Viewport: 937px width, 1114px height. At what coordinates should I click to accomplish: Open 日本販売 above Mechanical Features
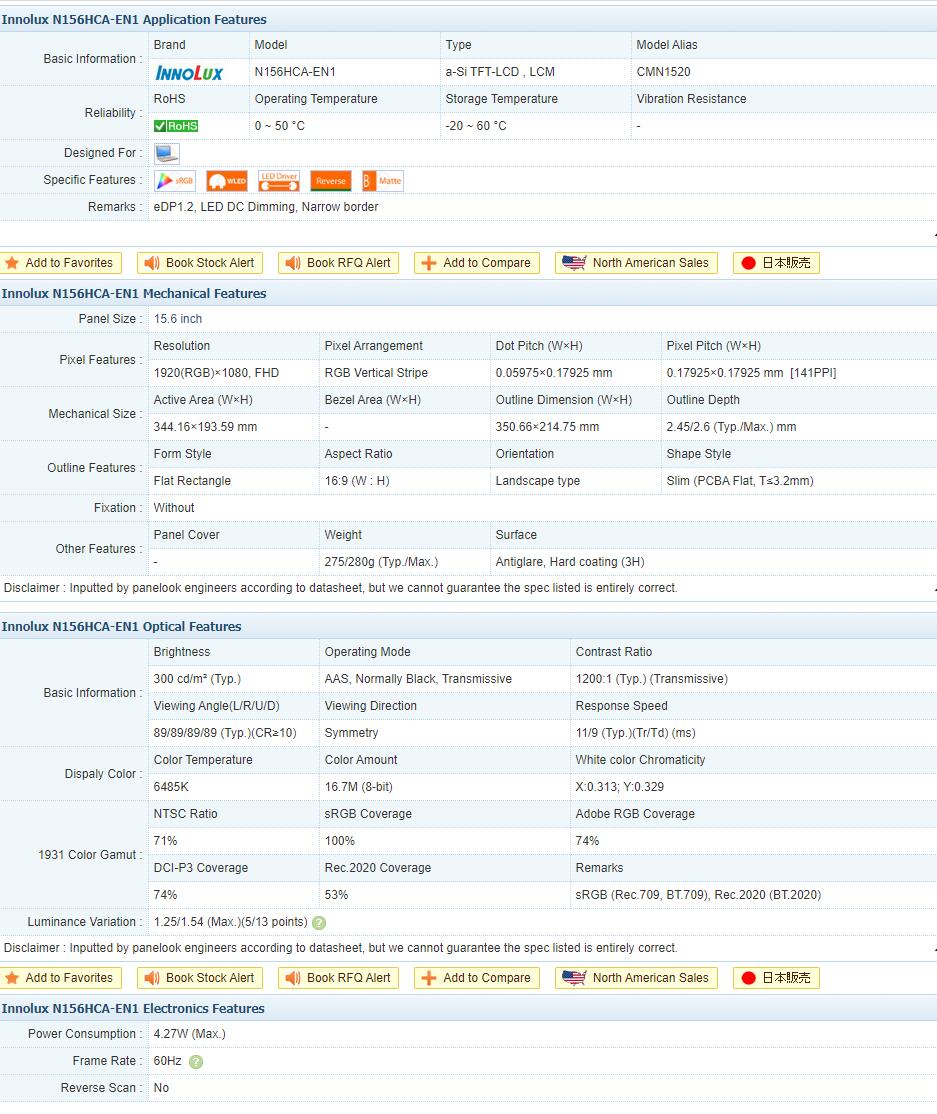pos(776,263)
